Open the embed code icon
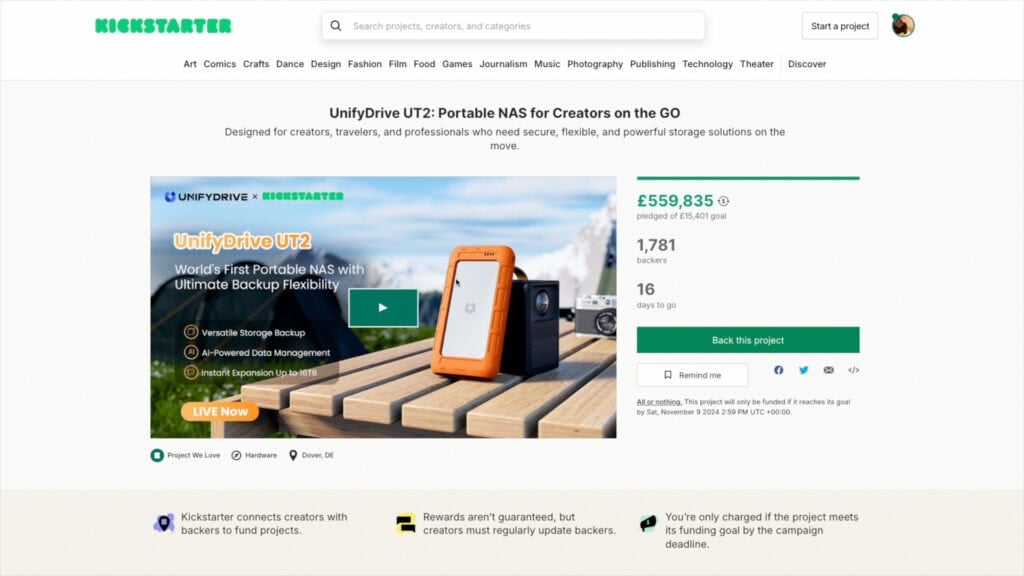The width and height of the screenshot is (1024, 576). click(x=854, y=370)
